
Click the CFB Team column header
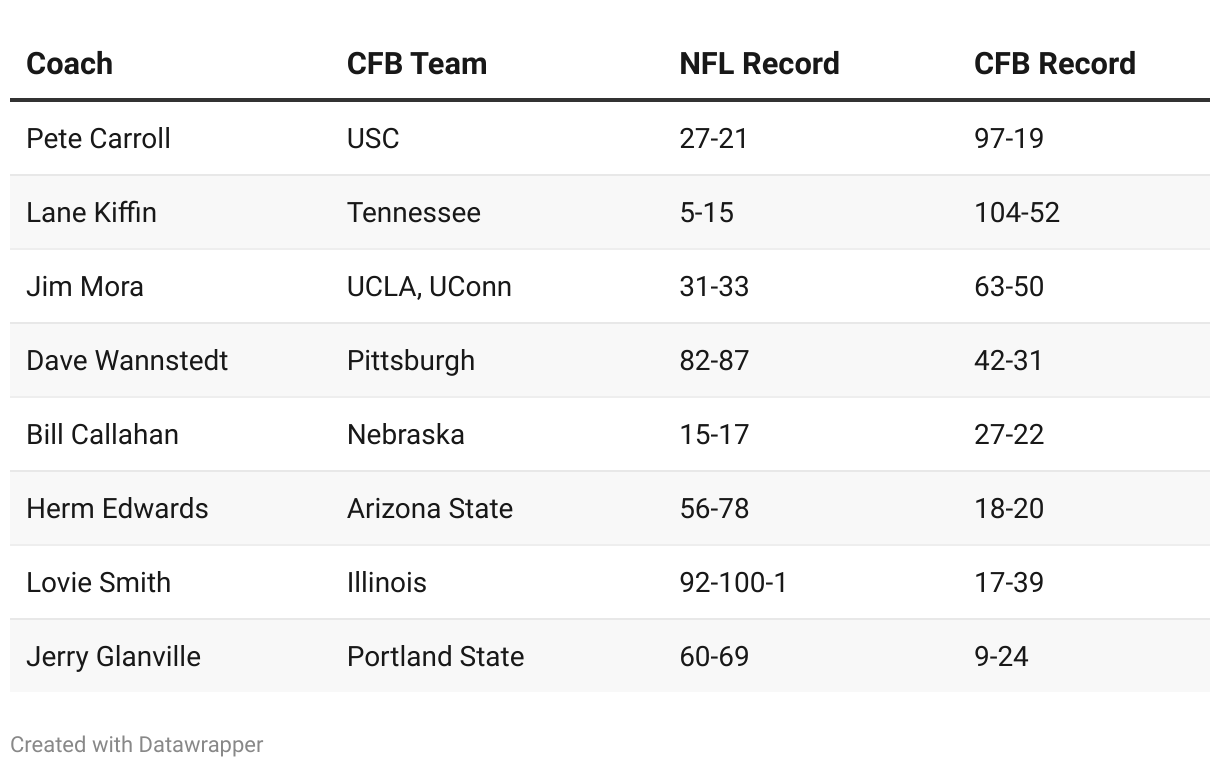click(416, 64)
